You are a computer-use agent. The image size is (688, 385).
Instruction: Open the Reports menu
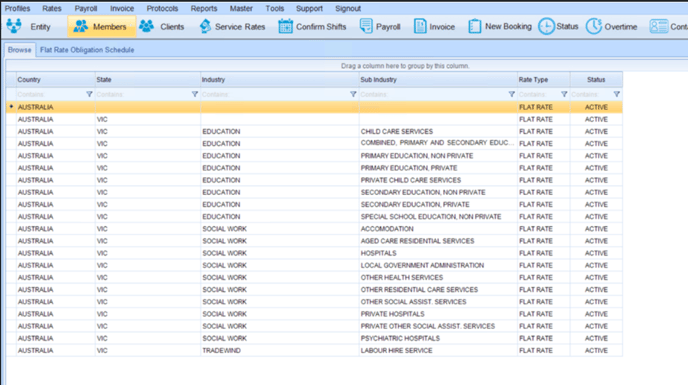(204, 8)
